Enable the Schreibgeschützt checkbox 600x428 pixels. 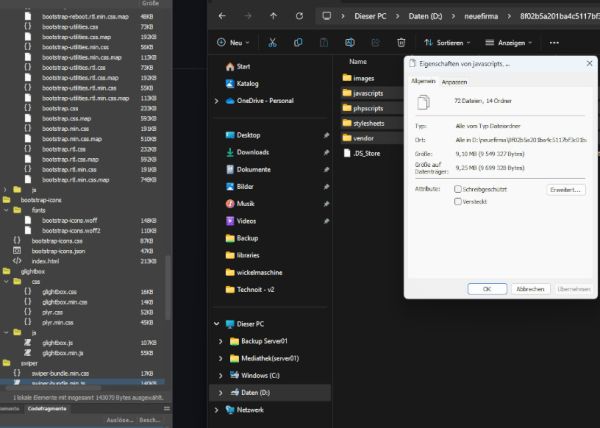coord(458,188)
